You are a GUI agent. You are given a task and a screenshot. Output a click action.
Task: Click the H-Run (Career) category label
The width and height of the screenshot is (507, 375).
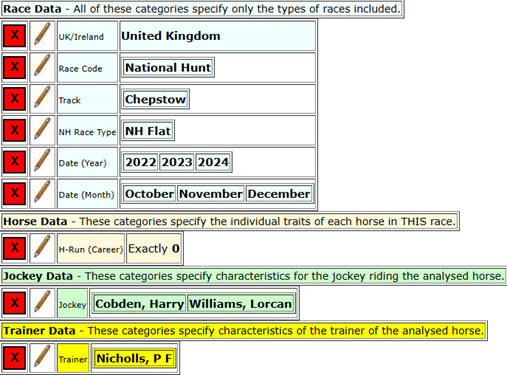91,249
